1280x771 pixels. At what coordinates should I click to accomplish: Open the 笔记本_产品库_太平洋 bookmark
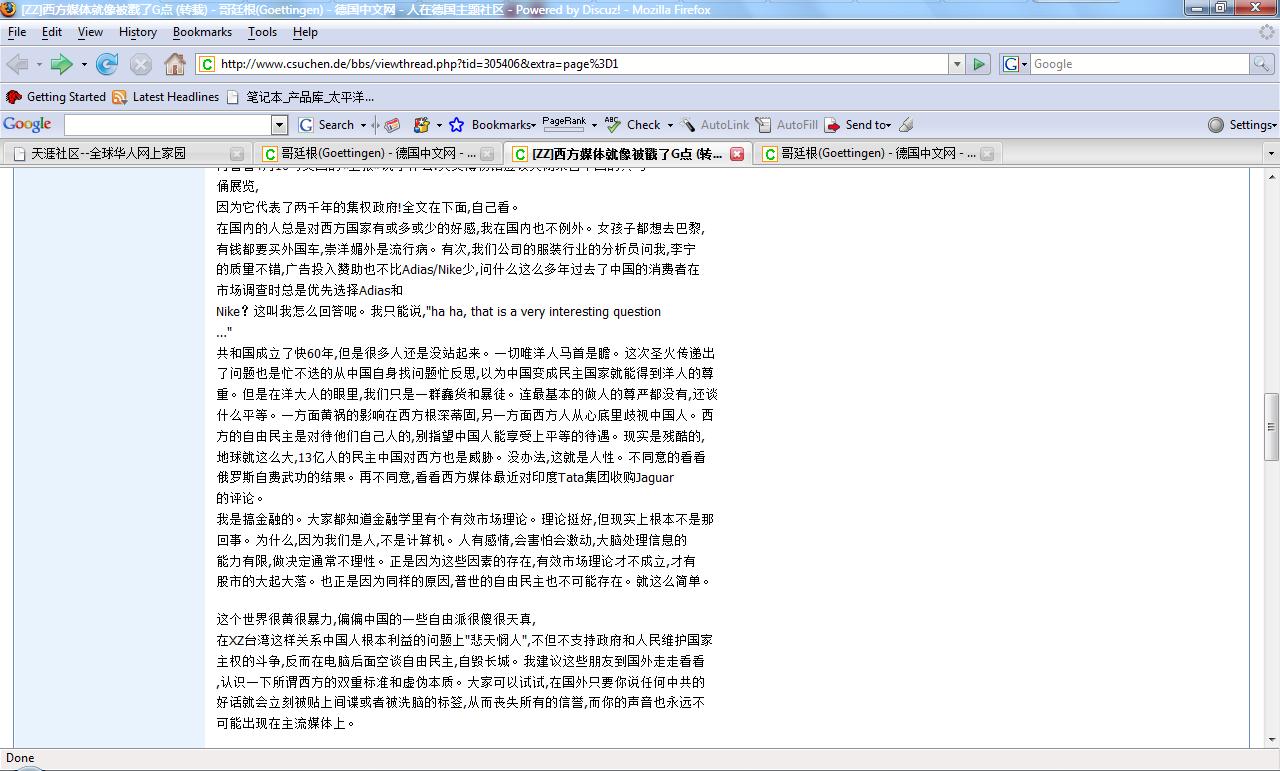(x=301, y=97)
